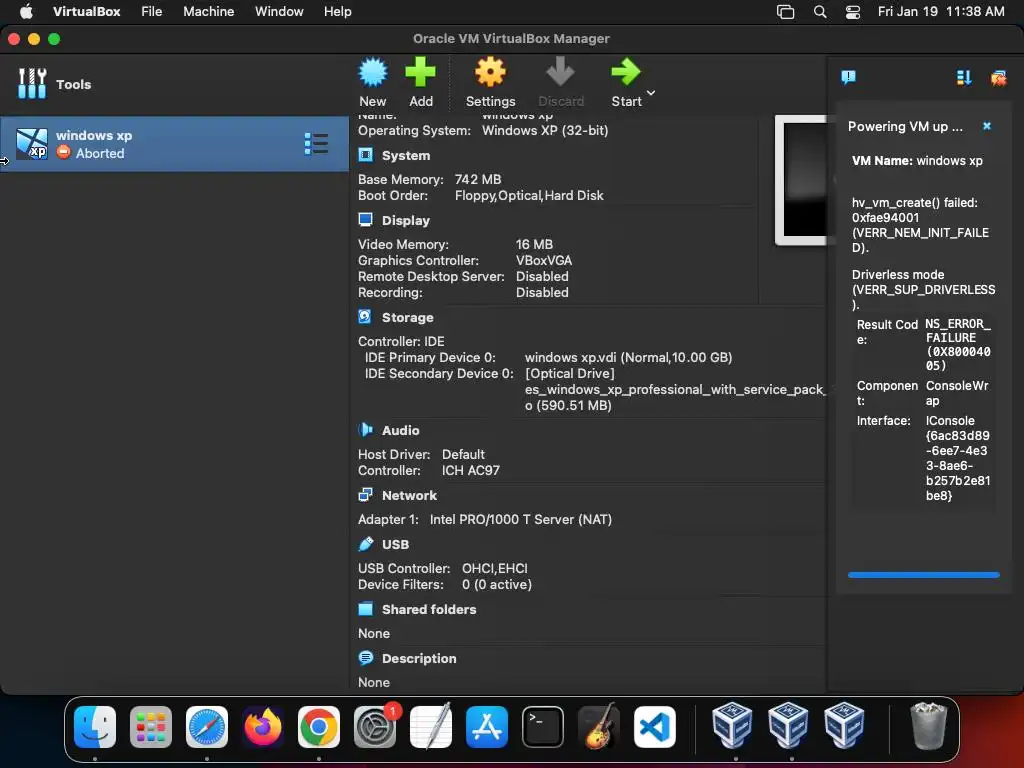Select the Tools entry in sidebar
The height and width of the screenshot is (768, 1024).
tap(174, 84)
